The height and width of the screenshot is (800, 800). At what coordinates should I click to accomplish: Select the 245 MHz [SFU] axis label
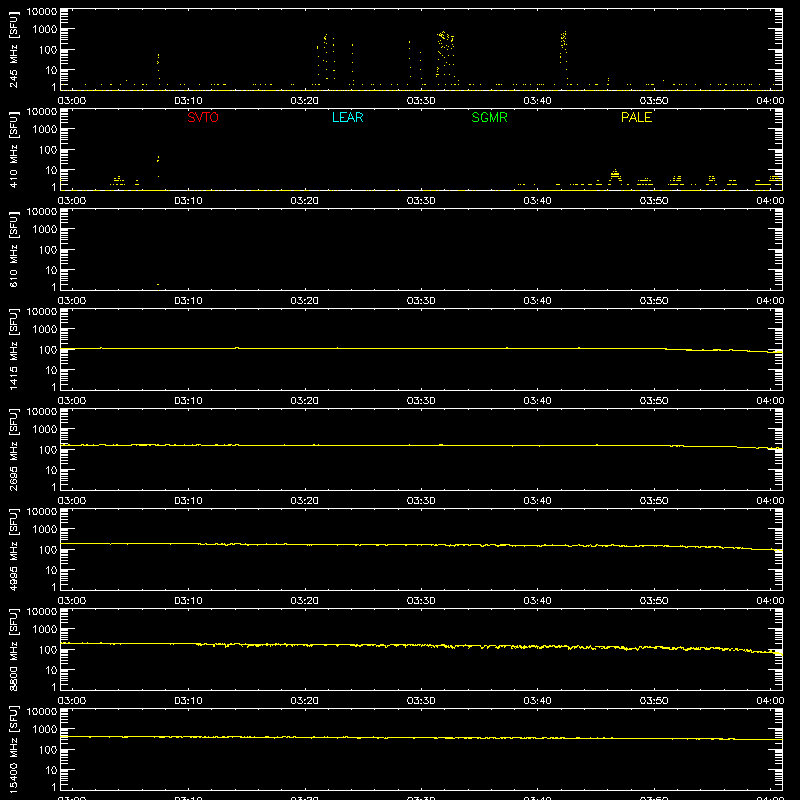click(14, 50)
